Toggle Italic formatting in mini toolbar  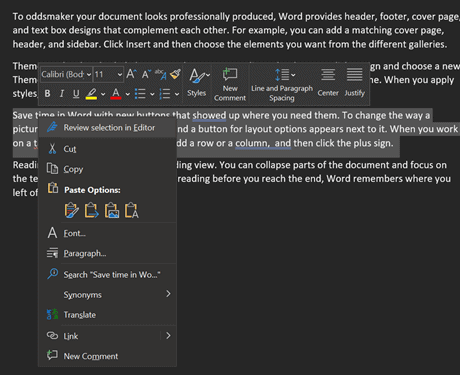click(x=62, y=94)
